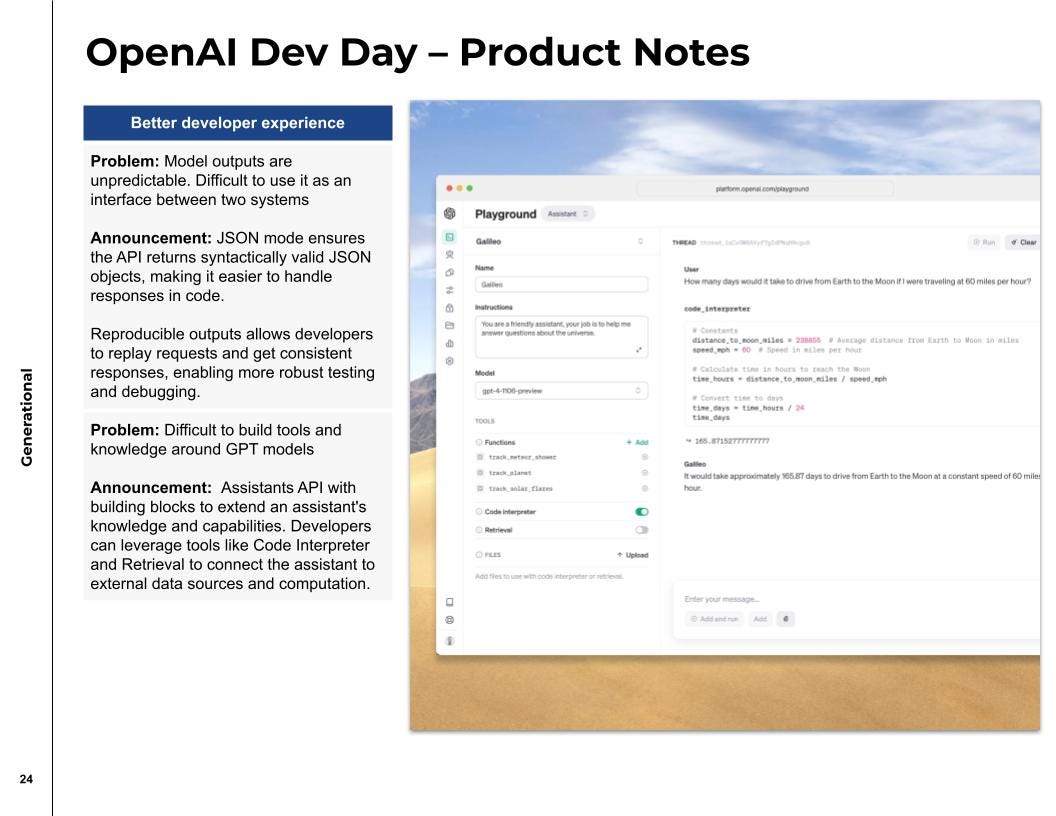
Task: Open the documentation book icon at sidebar bottom
Action: click(x=450, y=602)
